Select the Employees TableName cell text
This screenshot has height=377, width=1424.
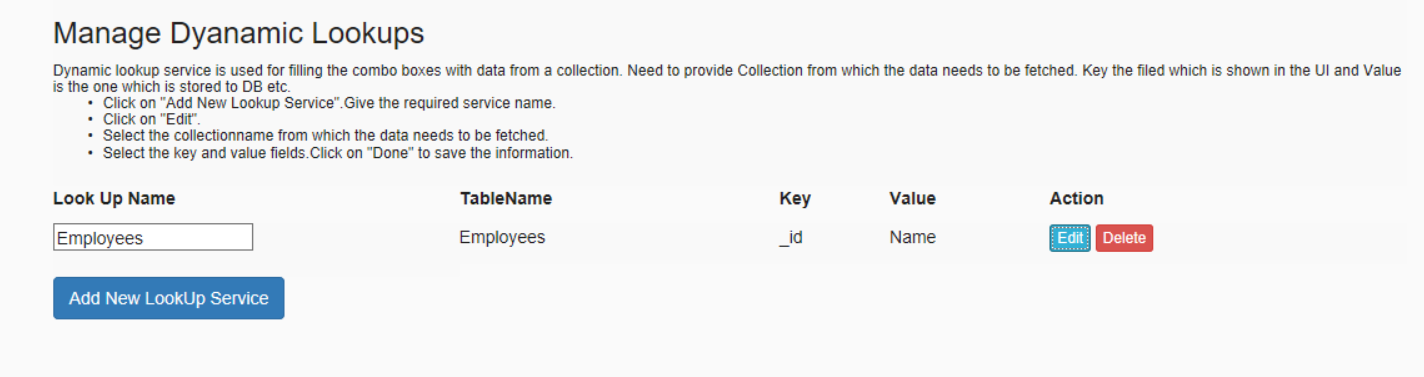coord(502,237)
